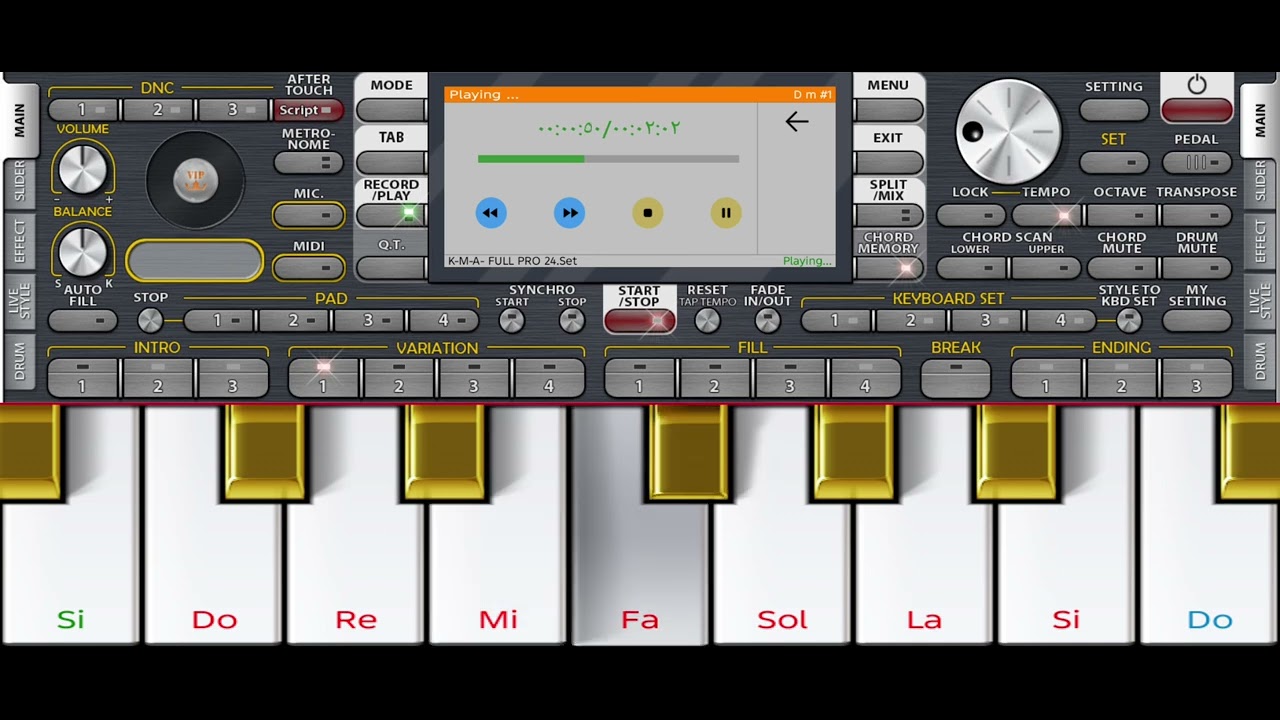Stop playback with the square stop icon
The height and width of the screenshot is (720, 1280).
[647, 212]
